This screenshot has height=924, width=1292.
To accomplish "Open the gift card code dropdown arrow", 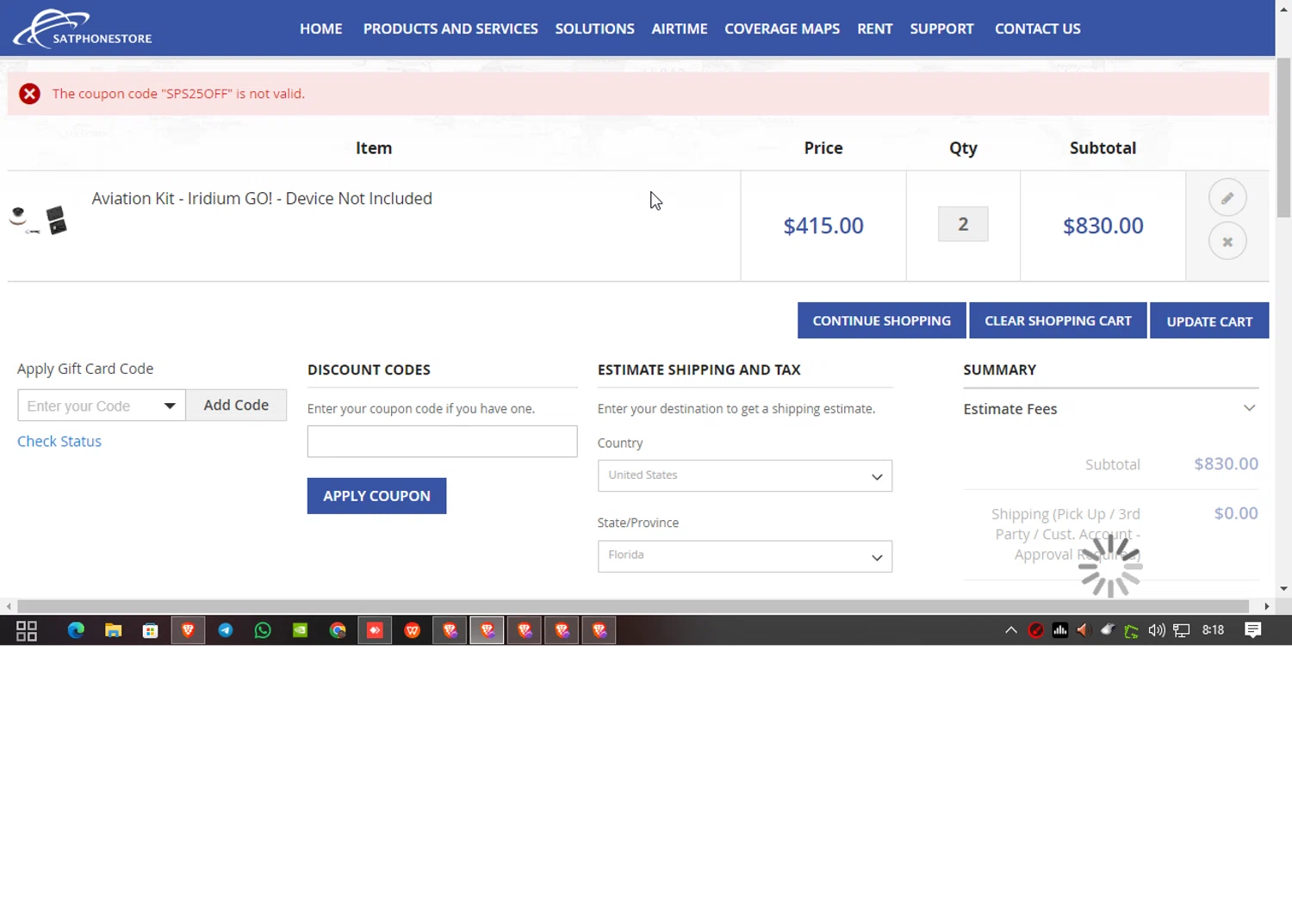I will click(x=170, y=406).
